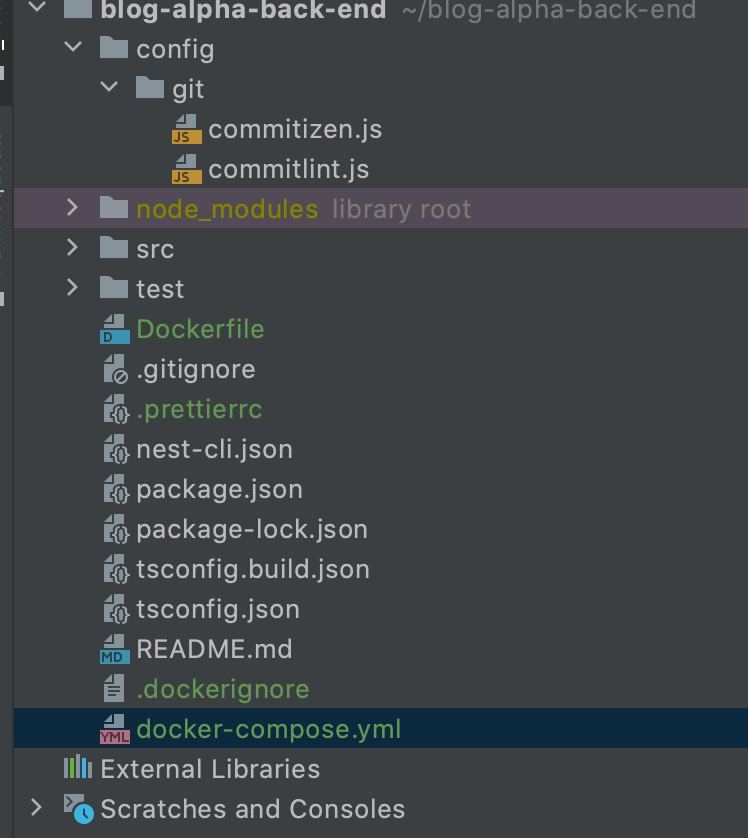Click the README.md markdown file icon
Screen dimensions: 748x838
click(115, 649)
